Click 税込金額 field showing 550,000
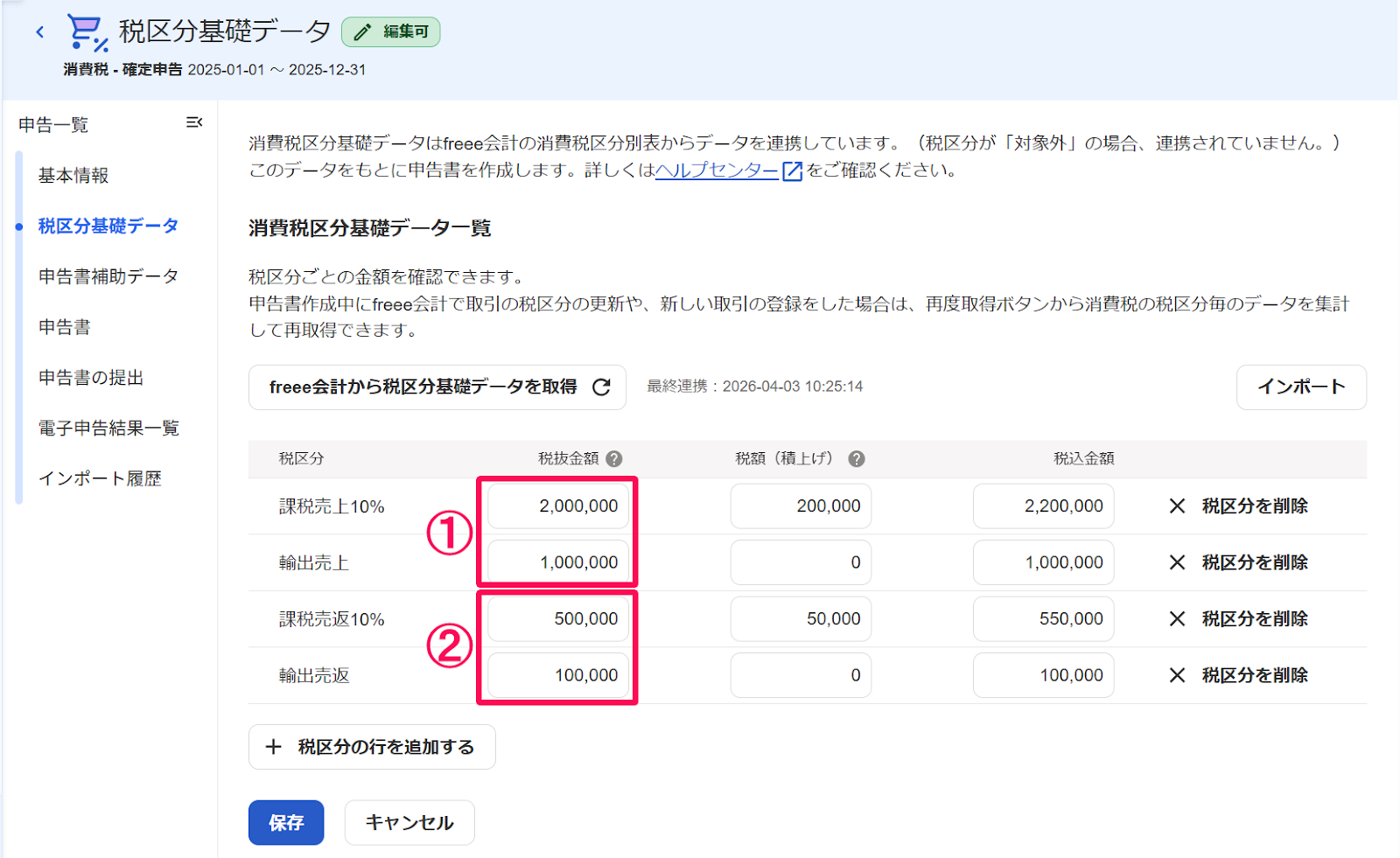This screenshot has height=858, width=1400. click(1043, 619)
